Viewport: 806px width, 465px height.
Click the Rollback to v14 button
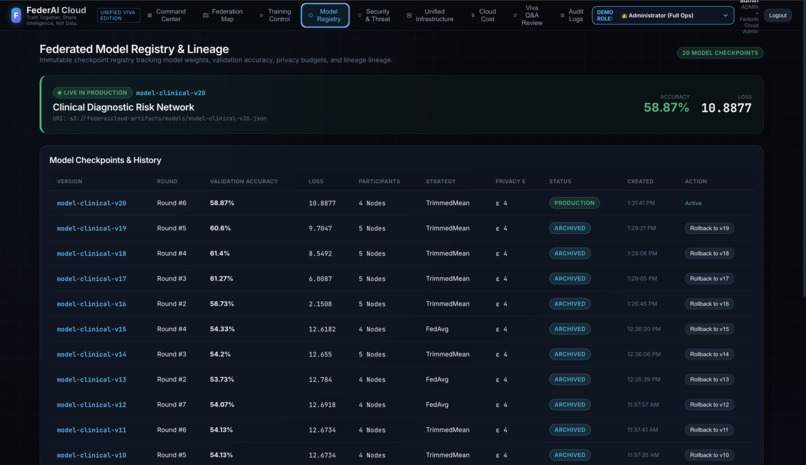pos(709,354)
